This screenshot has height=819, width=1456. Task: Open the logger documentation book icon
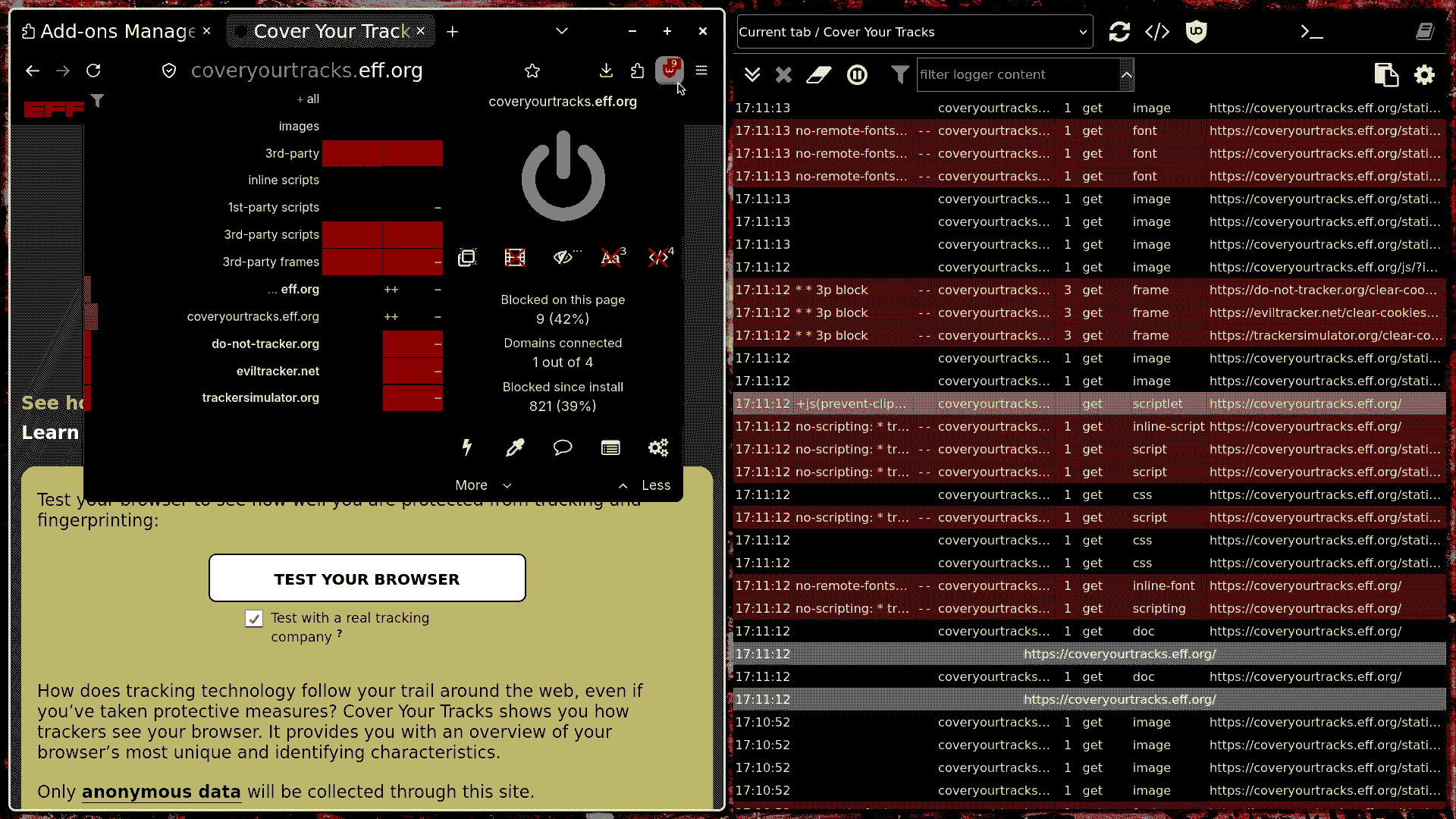(x=1425, y=32)
